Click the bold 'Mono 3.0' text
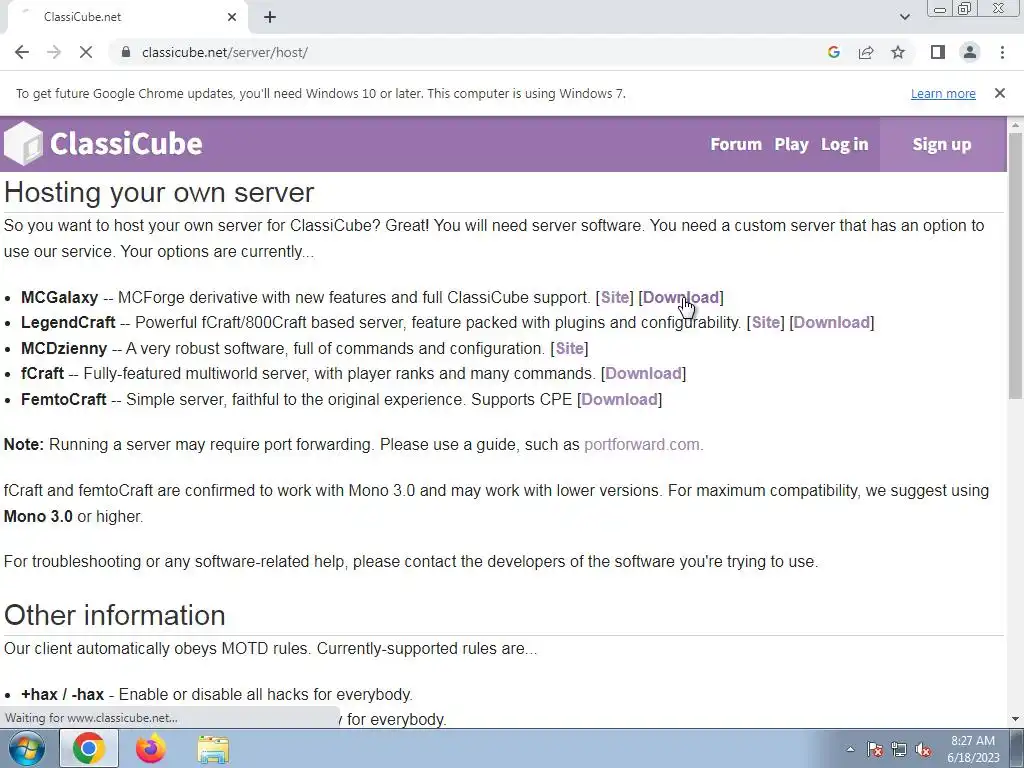 coord(38,517)
